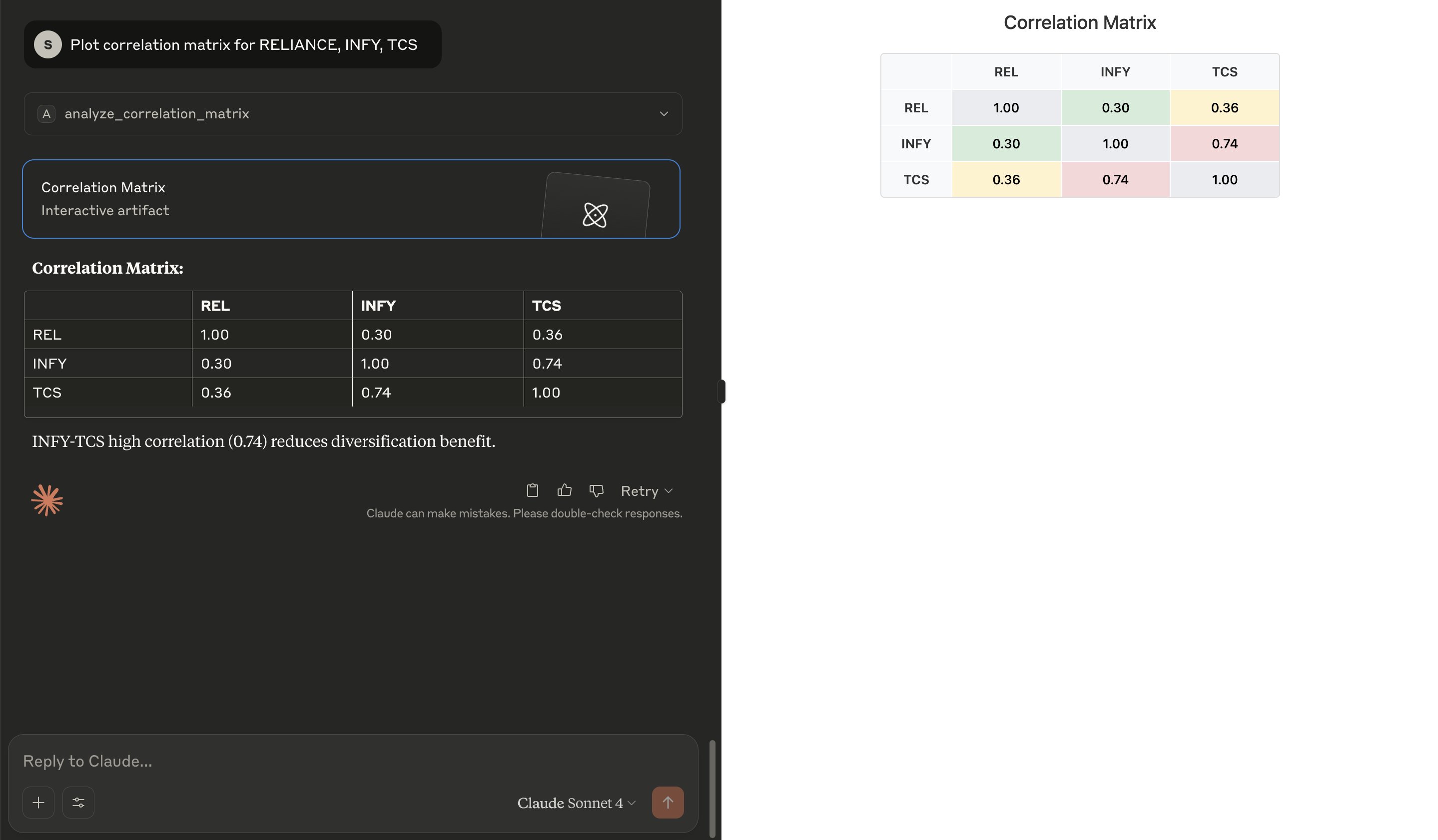Click the INFY header in chat table
The height and width of the screenshot is (840, 1438).
coord(378,306)
